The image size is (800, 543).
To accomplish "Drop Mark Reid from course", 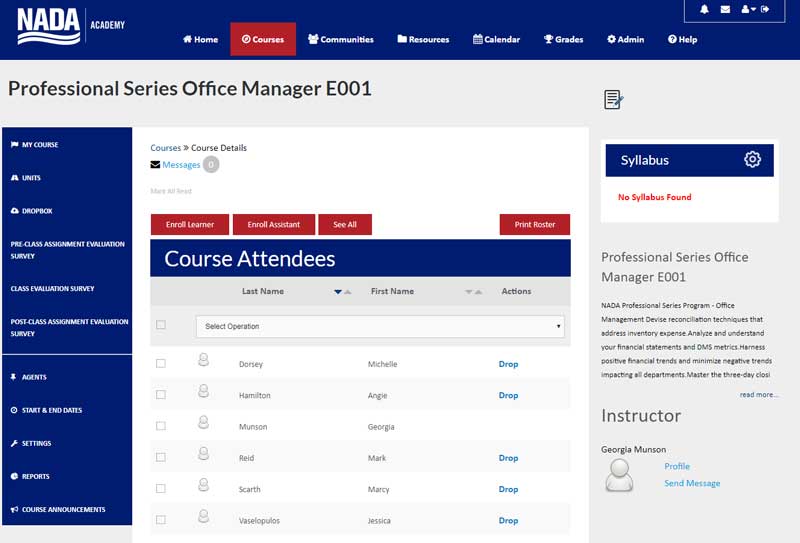I will [508, 458].
